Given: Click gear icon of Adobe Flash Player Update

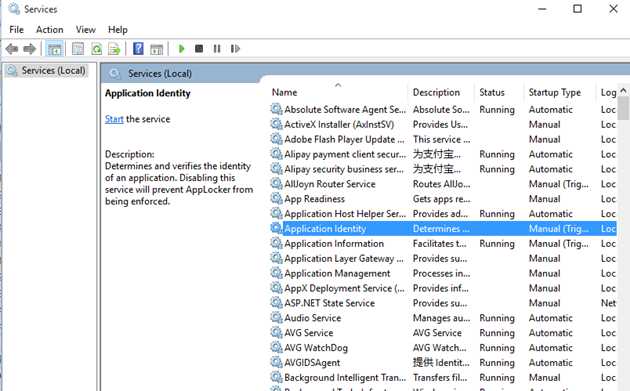Looking at the screenshot, I should coord(276,139).
